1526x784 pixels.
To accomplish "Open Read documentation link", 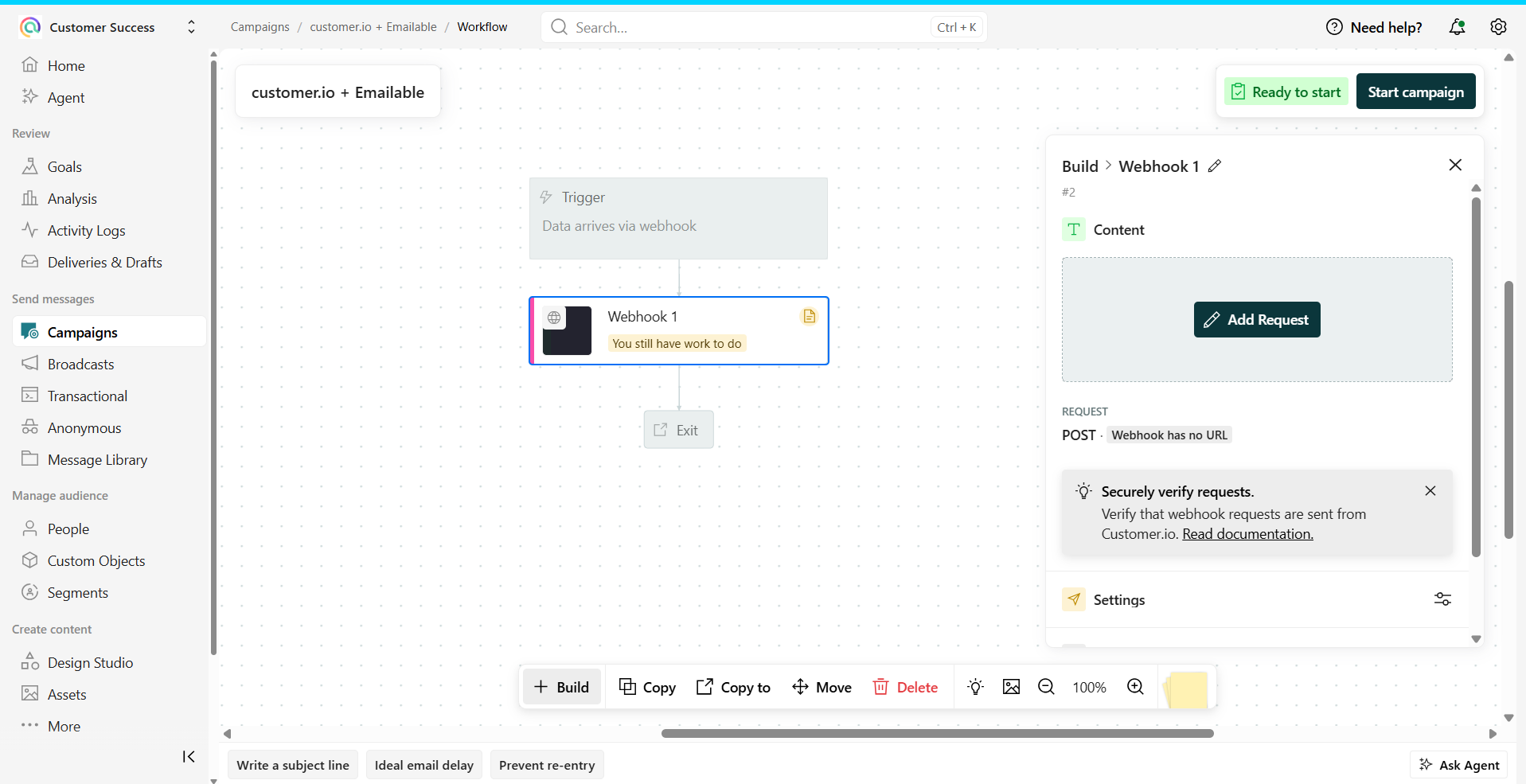I will (1247, 534).
